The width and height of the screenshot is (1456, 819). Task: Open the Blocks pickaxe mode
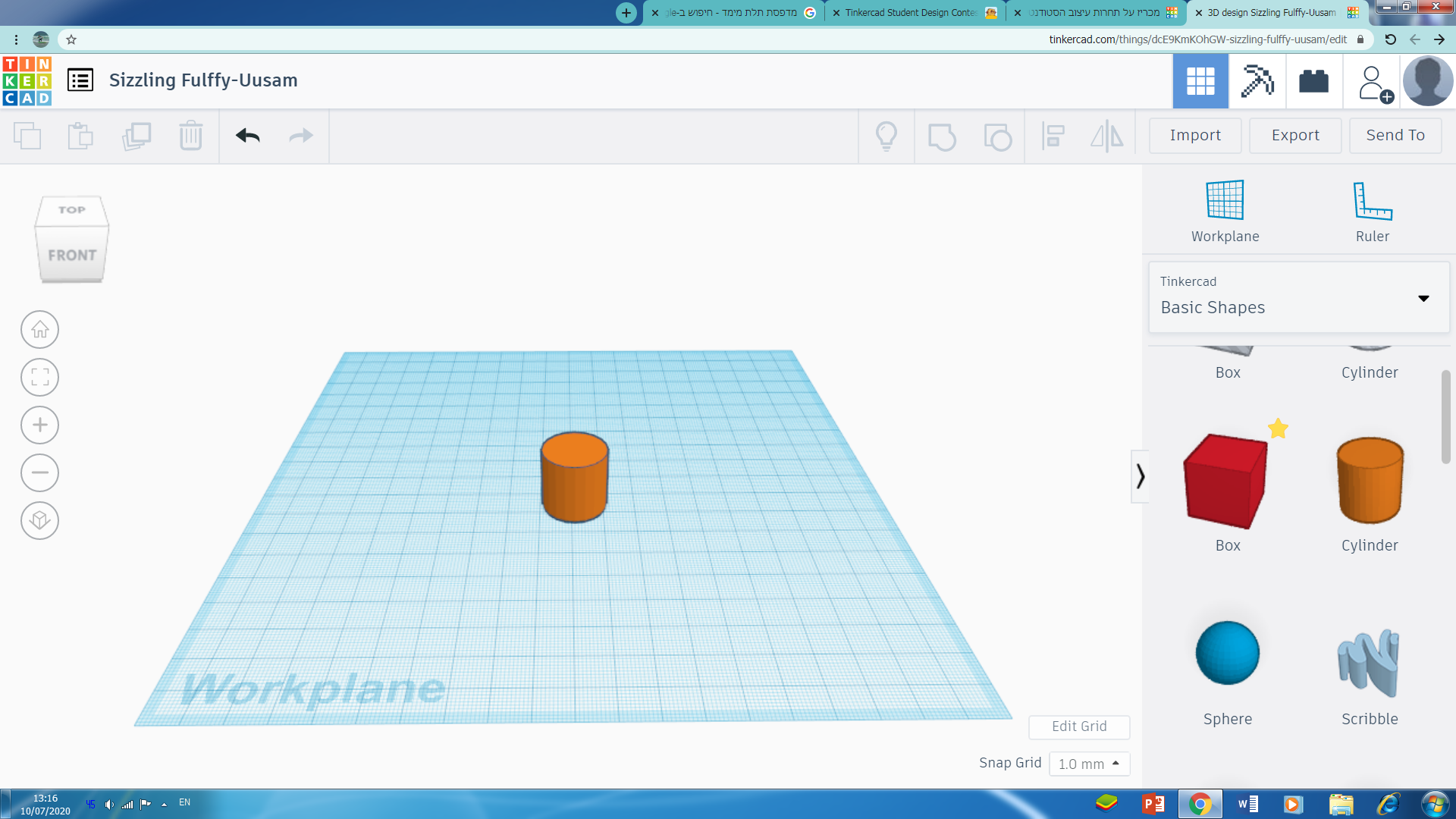pos(1257,81)
